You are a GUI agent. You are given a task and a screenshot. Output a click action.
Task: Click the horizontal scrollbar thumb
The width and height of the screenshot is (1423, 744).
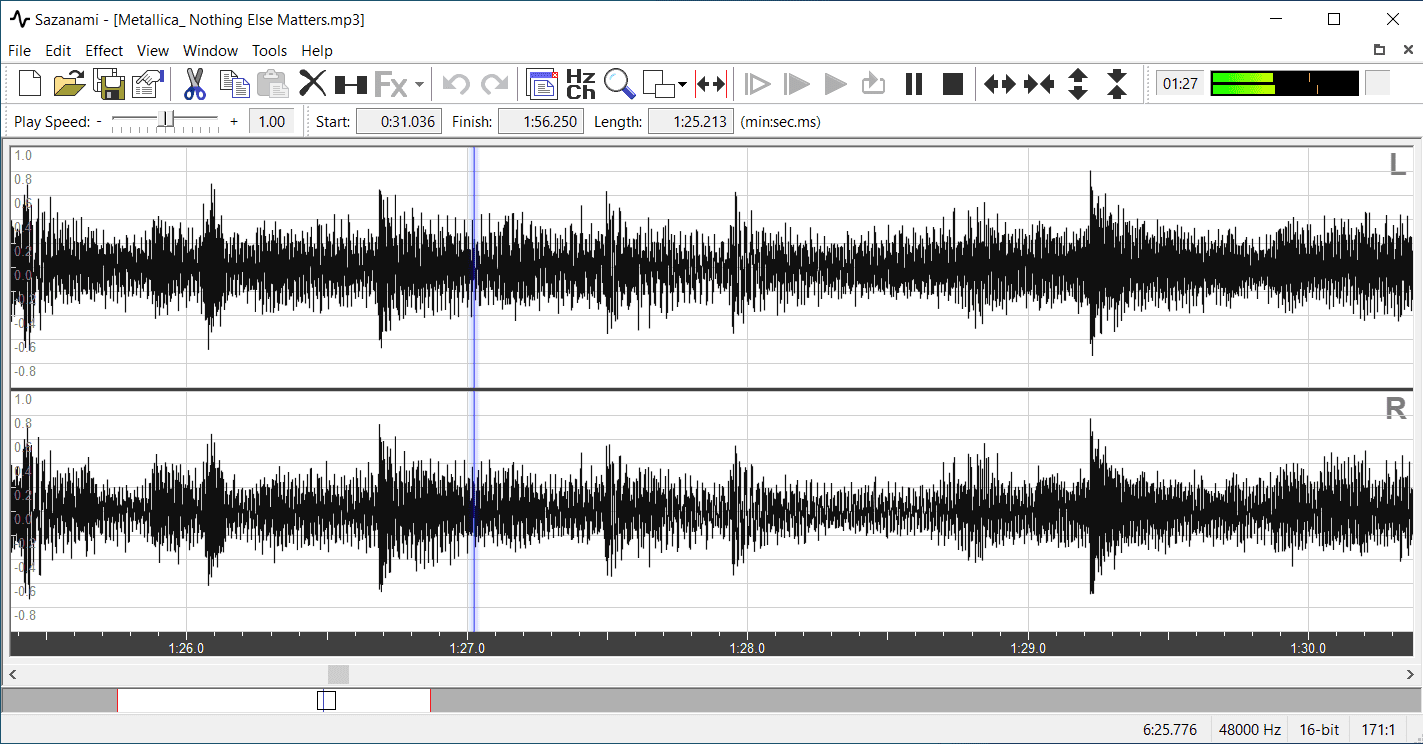pos(339,675)
